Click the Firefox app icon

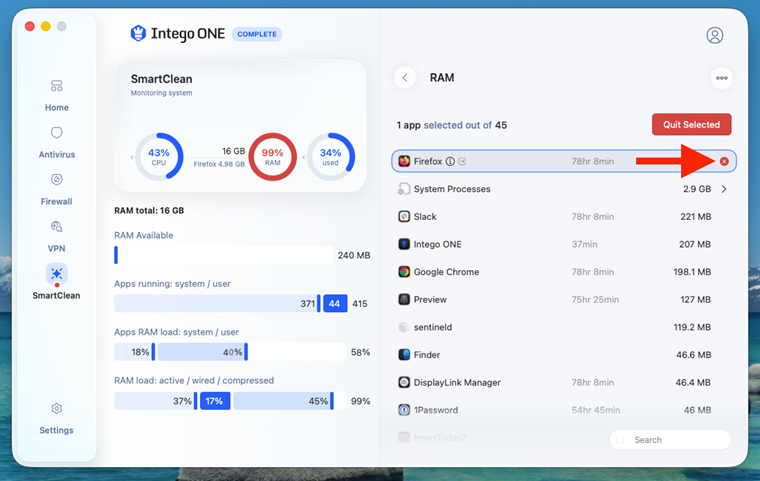(x=404, y=161)
